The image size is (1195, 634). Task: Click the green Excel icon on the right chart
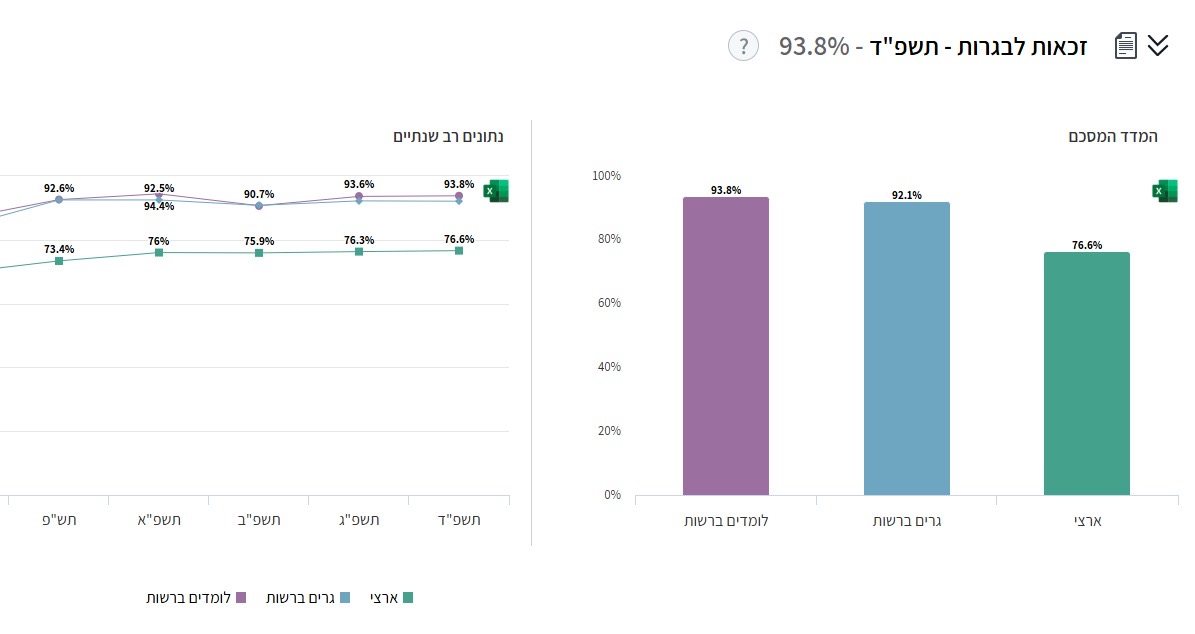(x=1165, y=190)
